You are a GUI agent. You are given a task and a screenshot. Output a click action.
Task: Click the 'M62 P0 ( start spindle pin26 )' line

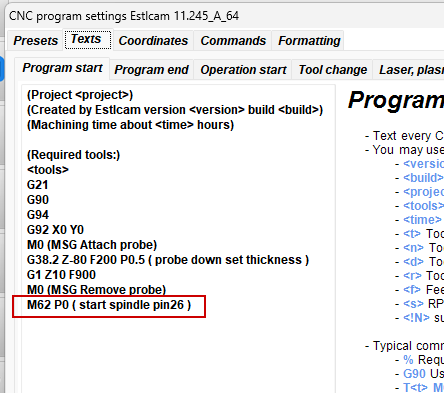pyautogui.click(x=109, y=305)
